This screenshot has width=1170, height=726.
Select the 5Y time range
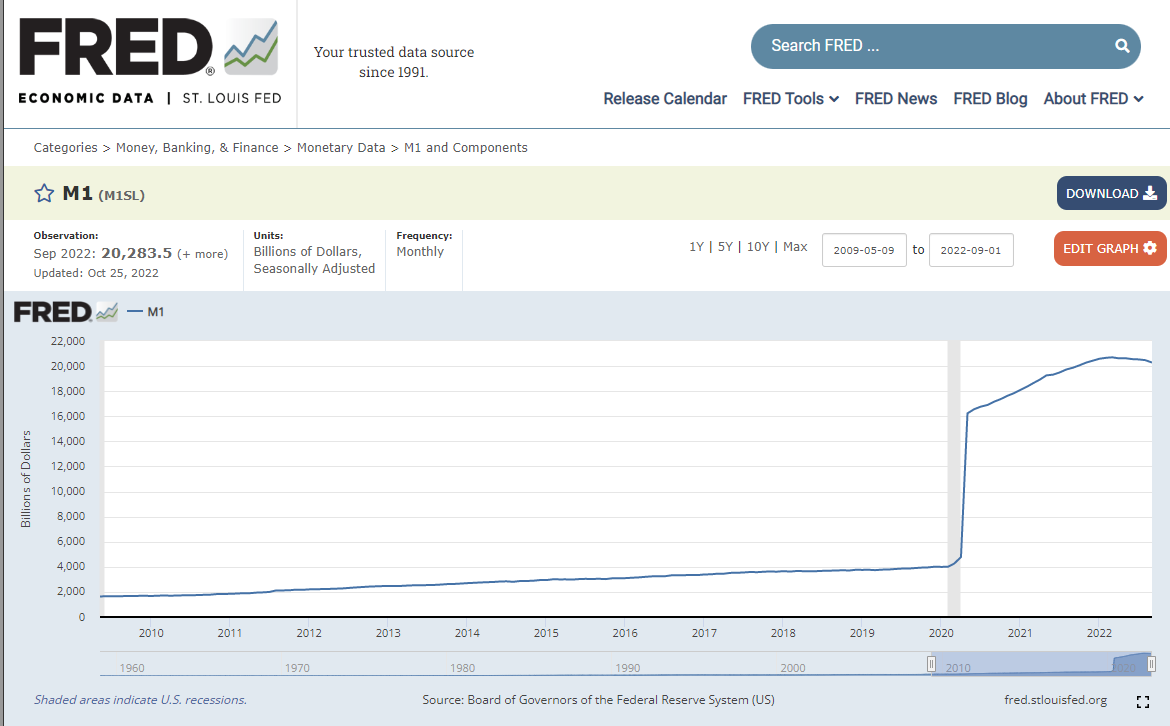[725, 247]
